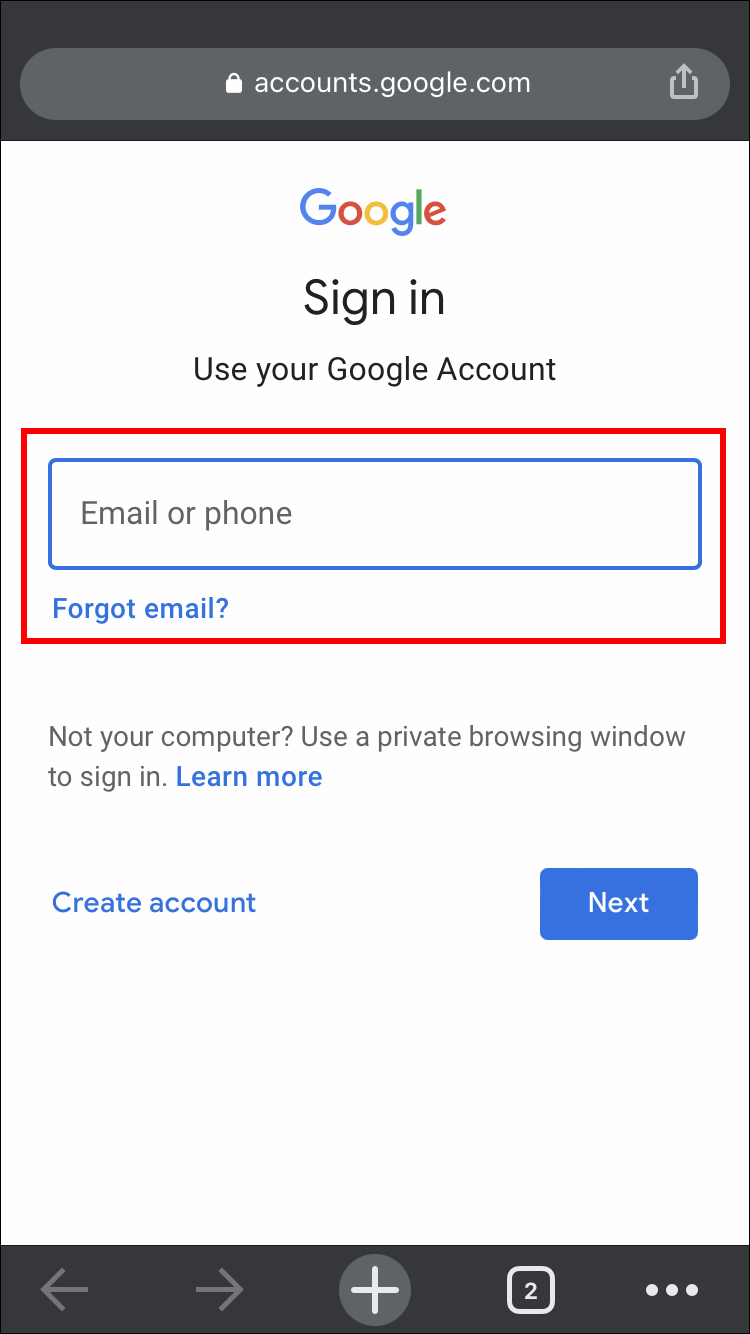
Task: Click the Use your Google Account subtitle
Action: (375, 369)
